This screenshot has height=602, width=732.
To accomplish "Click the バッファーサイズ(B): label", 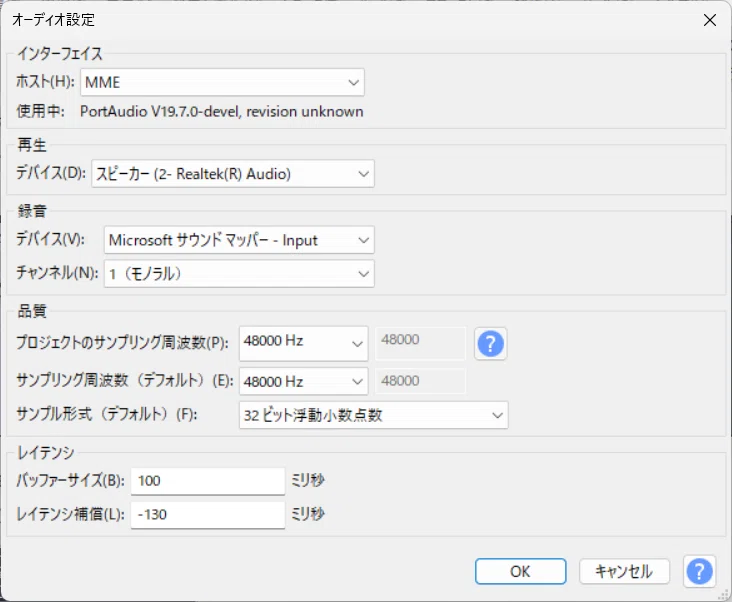I will pyautogui.click(x=70, y=480).
